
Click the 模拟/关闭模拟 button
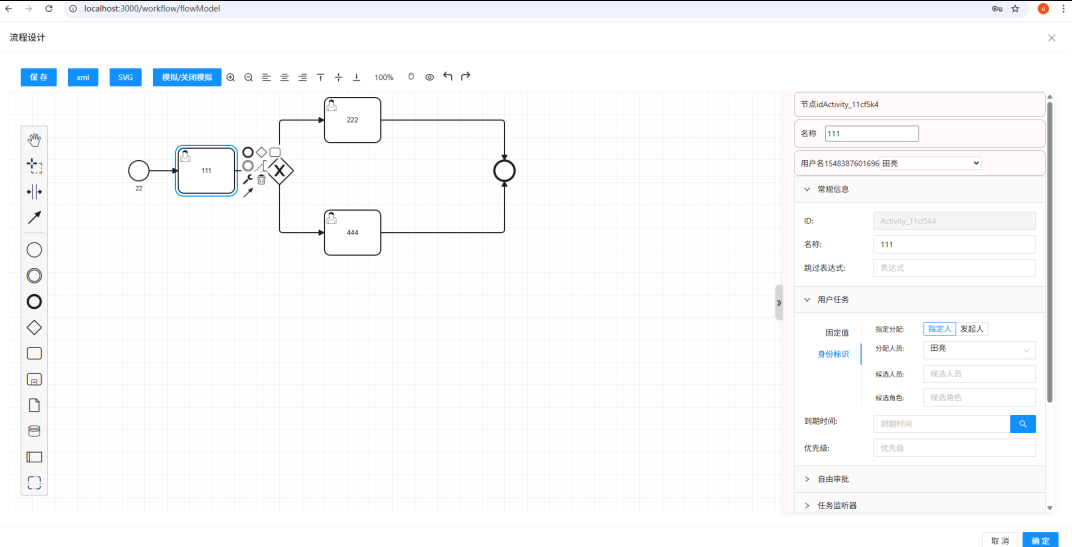tap(187, 77)
